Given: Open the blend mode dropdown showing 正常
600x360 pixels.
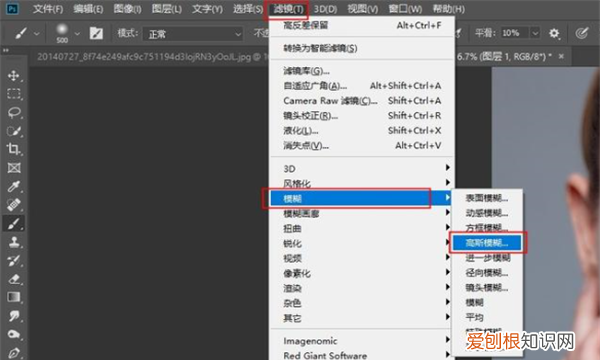Looking at the screenshot, I should pyautogui.click(x=193, y=34).
